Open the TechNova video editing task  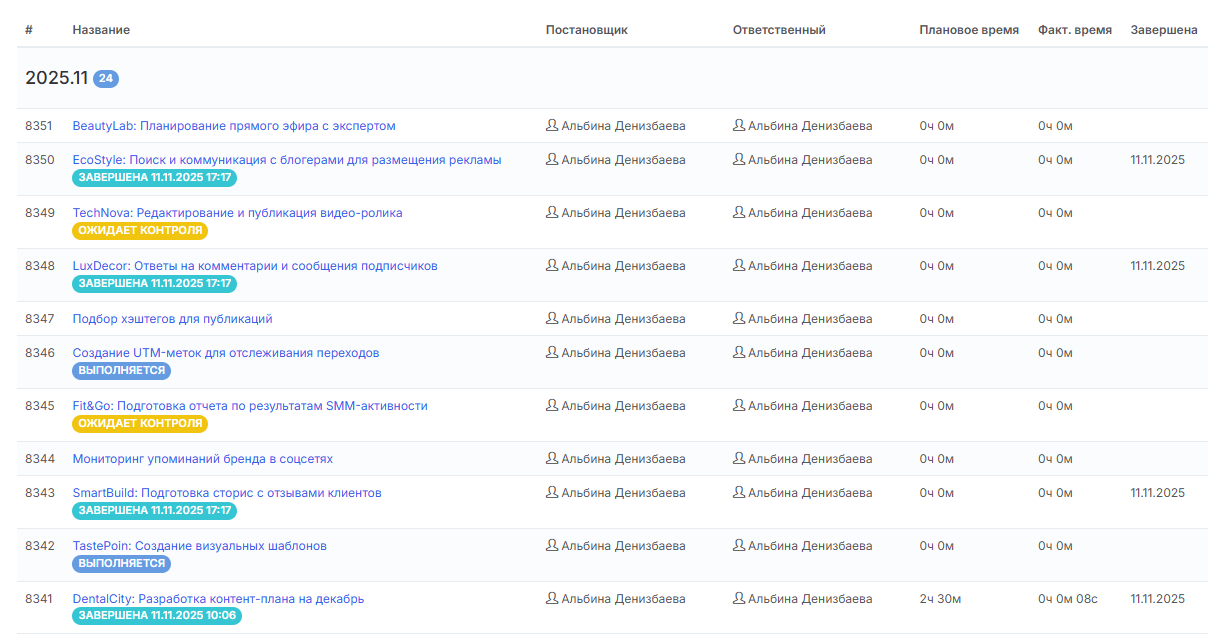(x=237, y=213)
